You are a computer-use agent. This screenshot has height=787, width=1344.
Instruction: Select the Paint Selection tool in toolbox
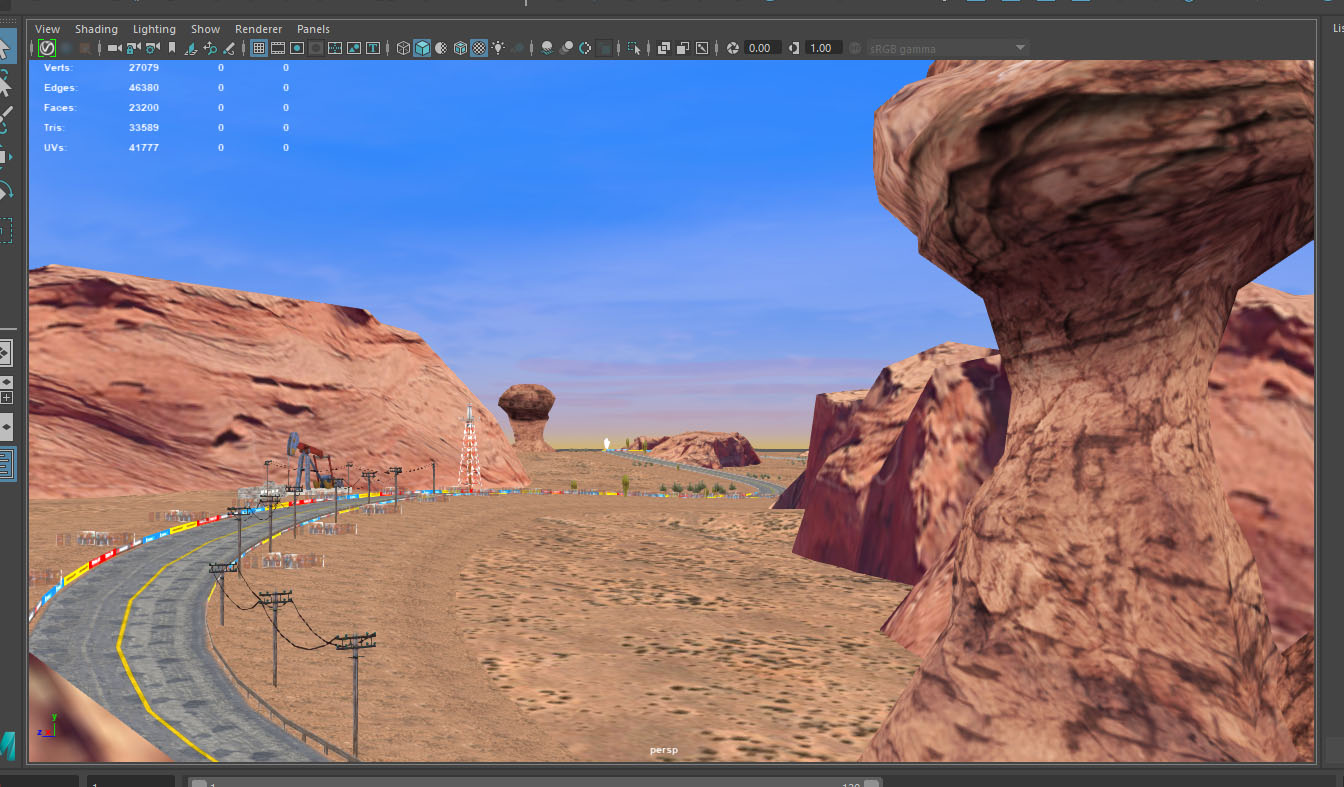pyautogui.click(x=5, y=120)
